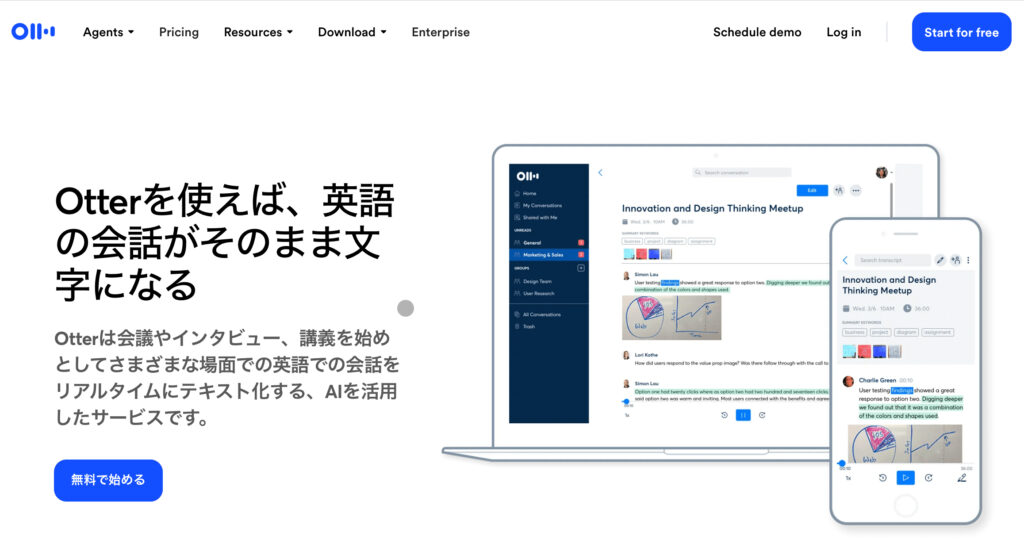Click the red thumbnail in laptop mockup
Viewport: 1024px width, 548px height.
point(641,254)
